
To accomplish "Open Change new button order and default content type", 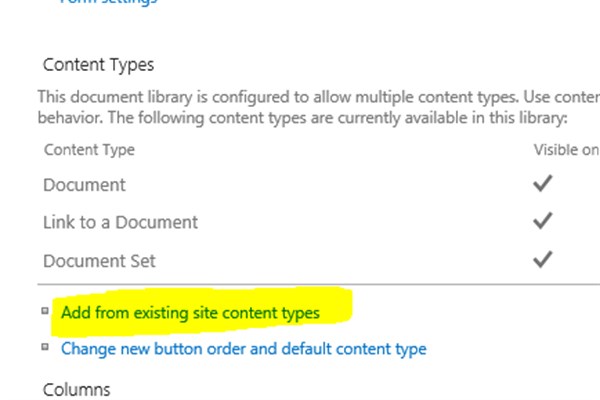I will click(x=243, y=349).
